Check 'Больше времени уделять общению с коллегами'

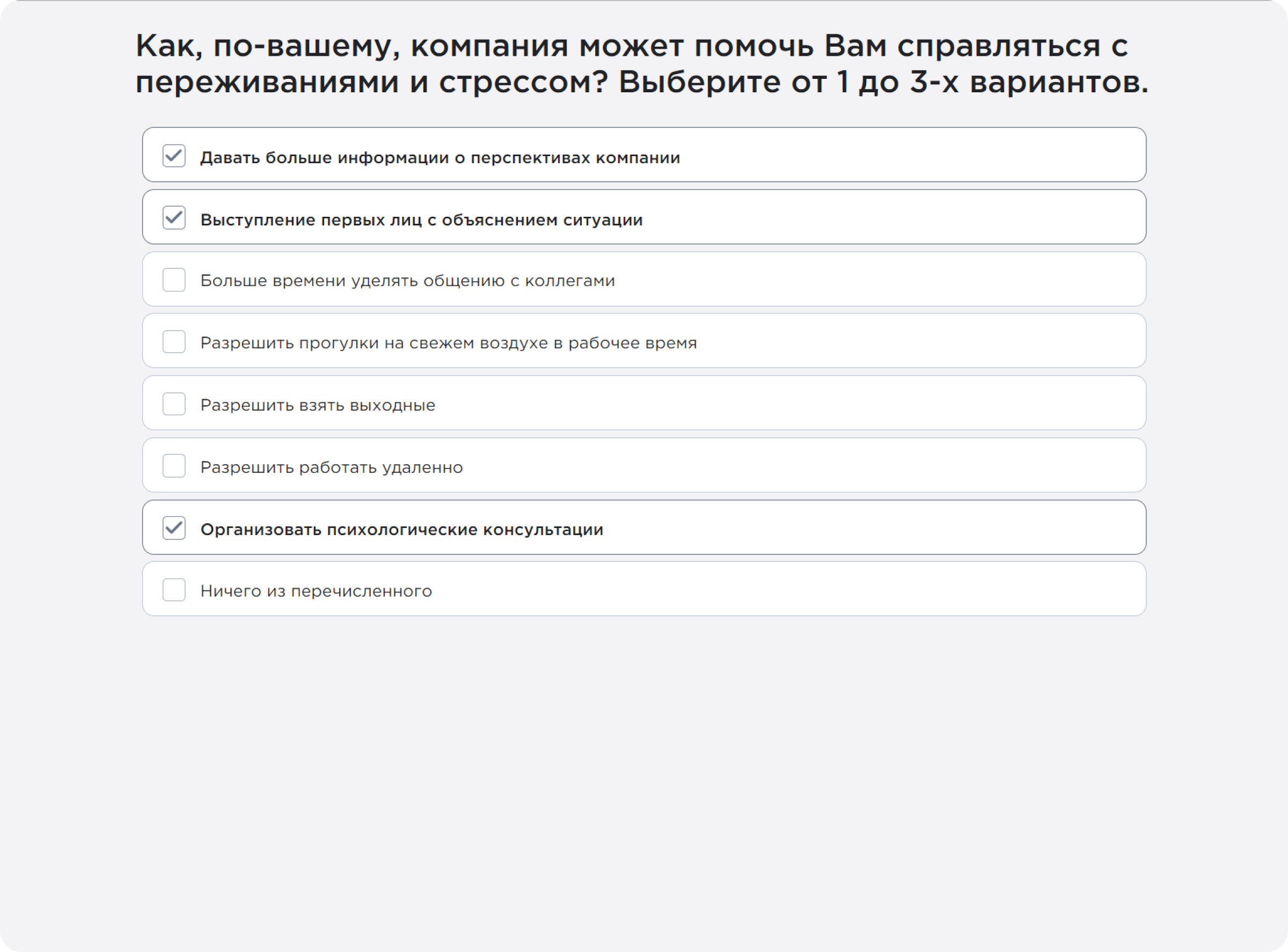click(174, 280)
